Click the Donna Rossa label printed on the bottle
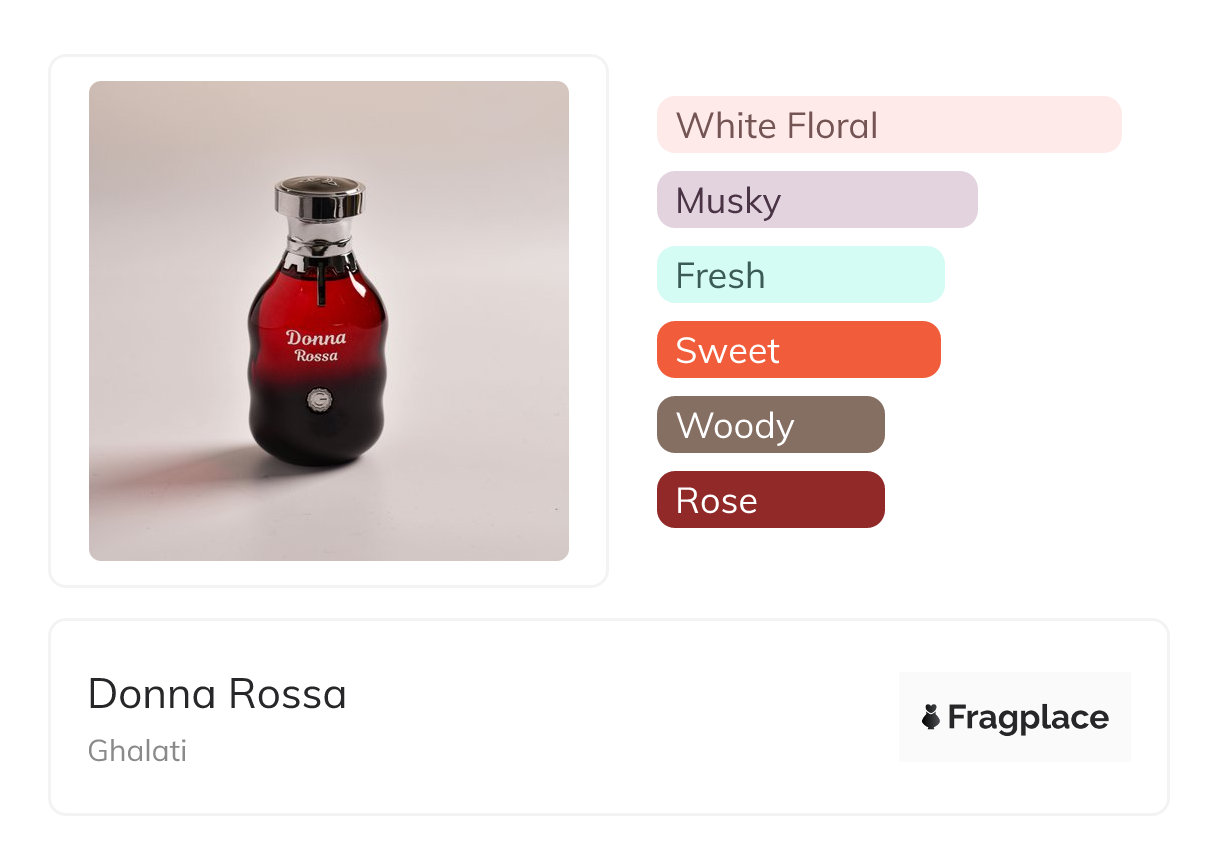Viewport: 1218px width, 864px height. (x=316, y=345)
